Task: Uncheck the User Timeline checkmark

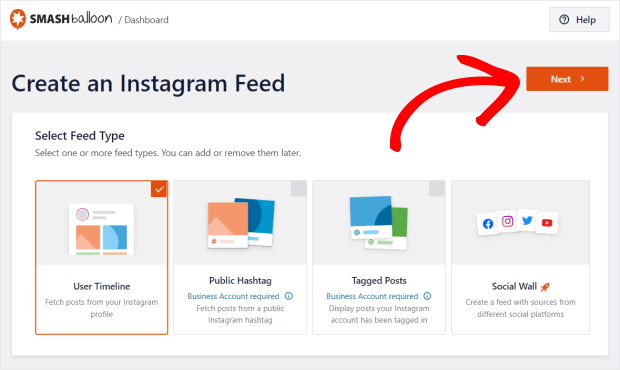Action: tap(159, 189)
